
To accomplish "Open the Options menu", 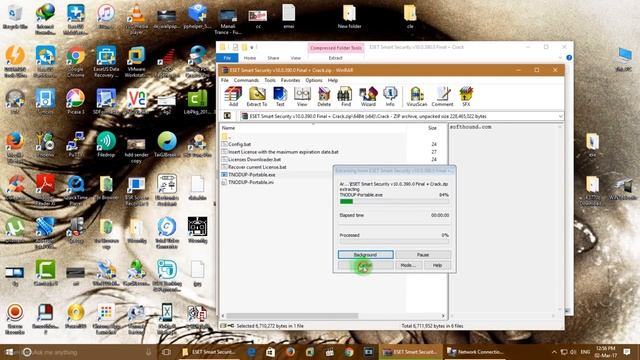I will (x=313, y=80).
